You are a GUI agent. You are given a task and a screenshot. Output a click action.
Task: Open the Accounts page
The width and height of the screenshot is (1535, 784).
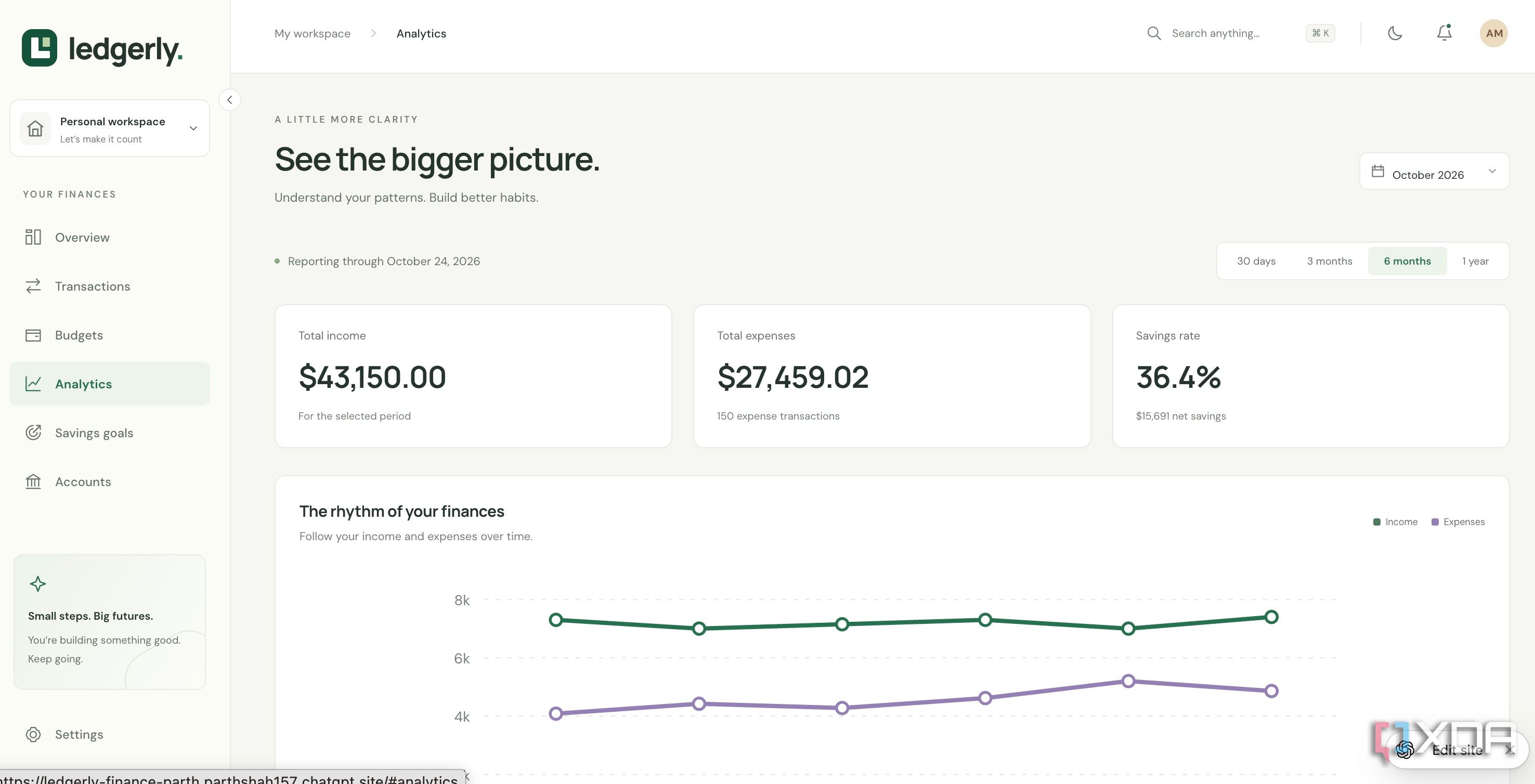pyautogui.click(x=110, y=481)
